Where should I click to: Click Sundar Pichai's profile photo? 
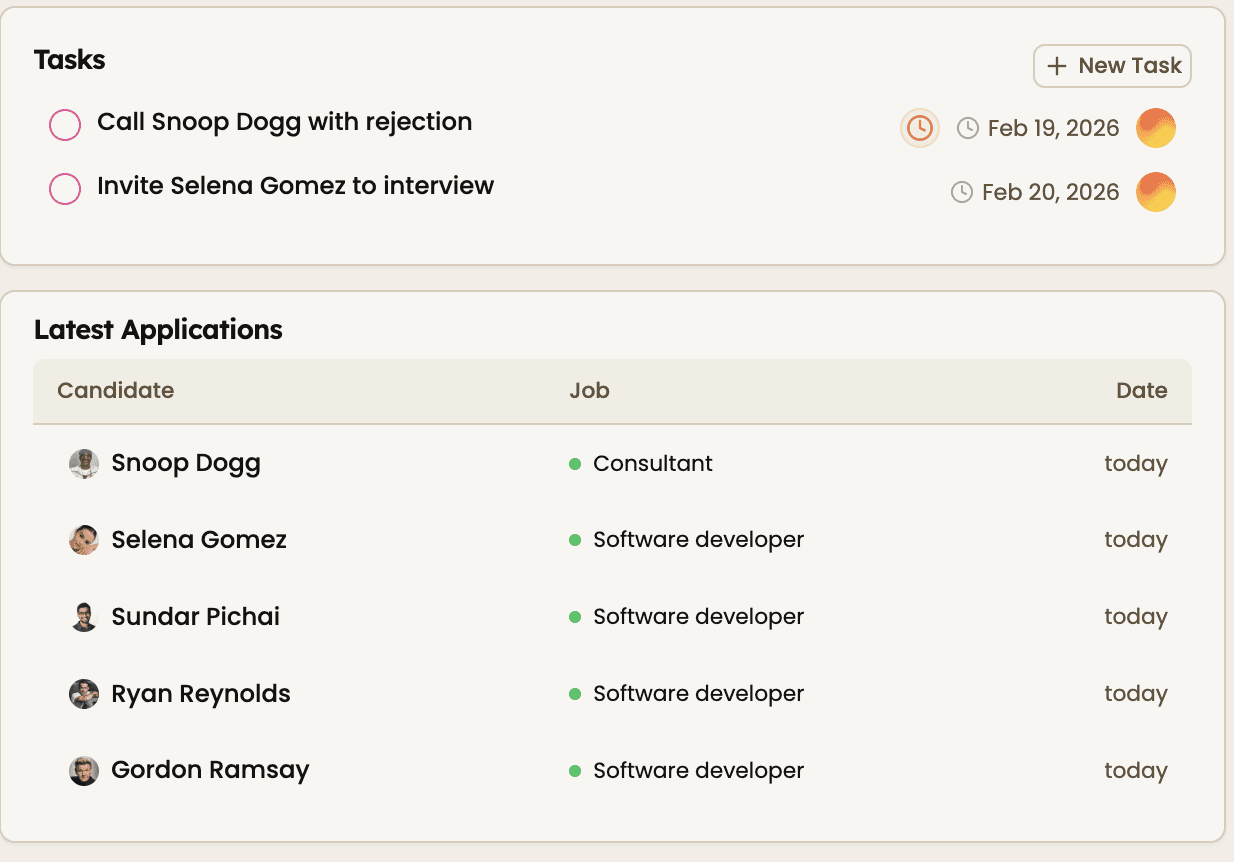pyautogui.click(x=84, y=617)
